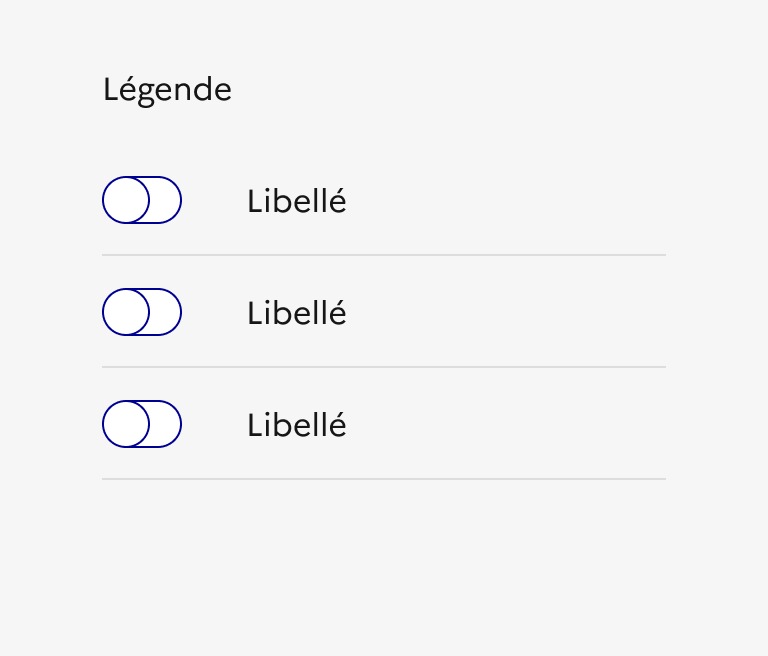Screen dimensions: 768x656
Task: Select the Légende heading text
Action: pos(167,91)
